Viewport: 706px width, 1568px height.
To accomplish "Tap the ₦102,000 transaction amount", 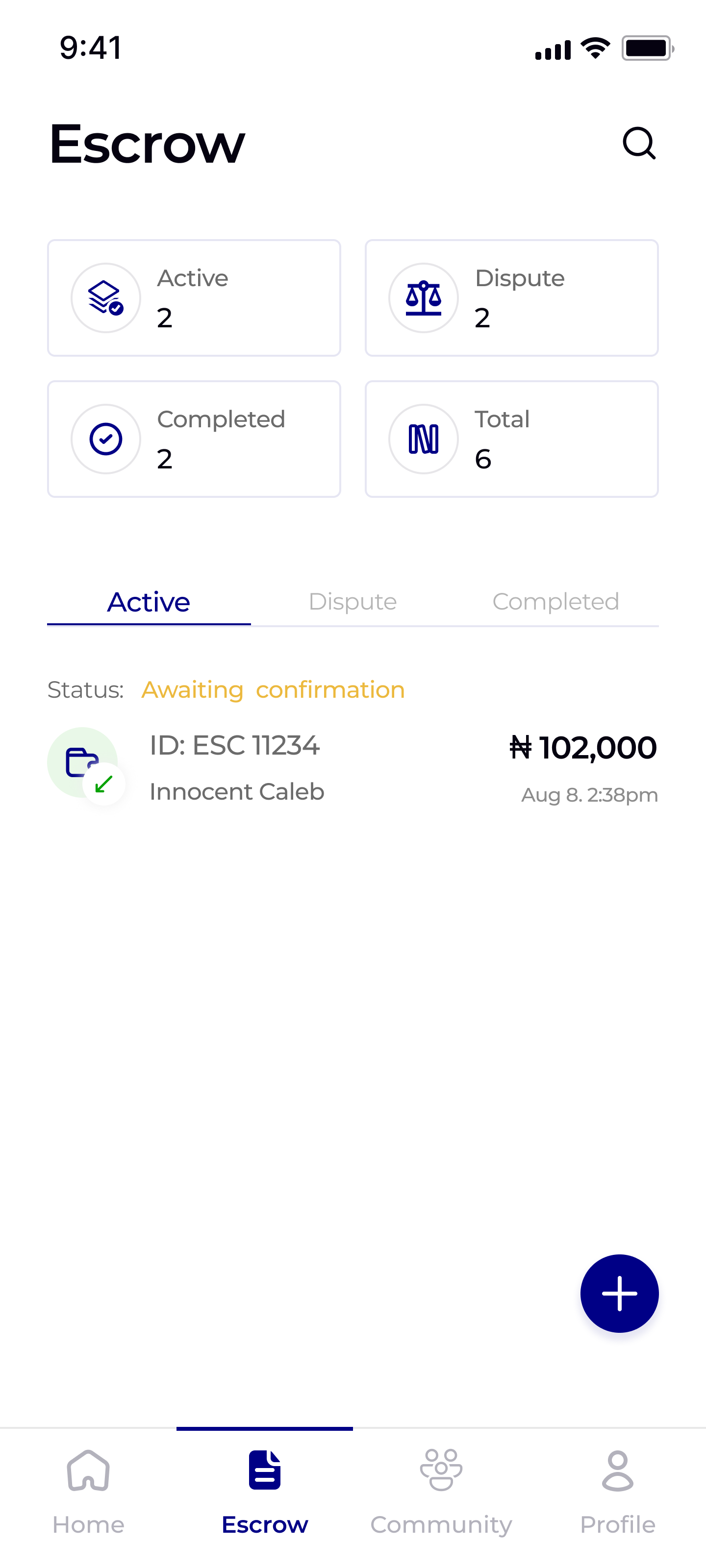I will tap(583, 747).
